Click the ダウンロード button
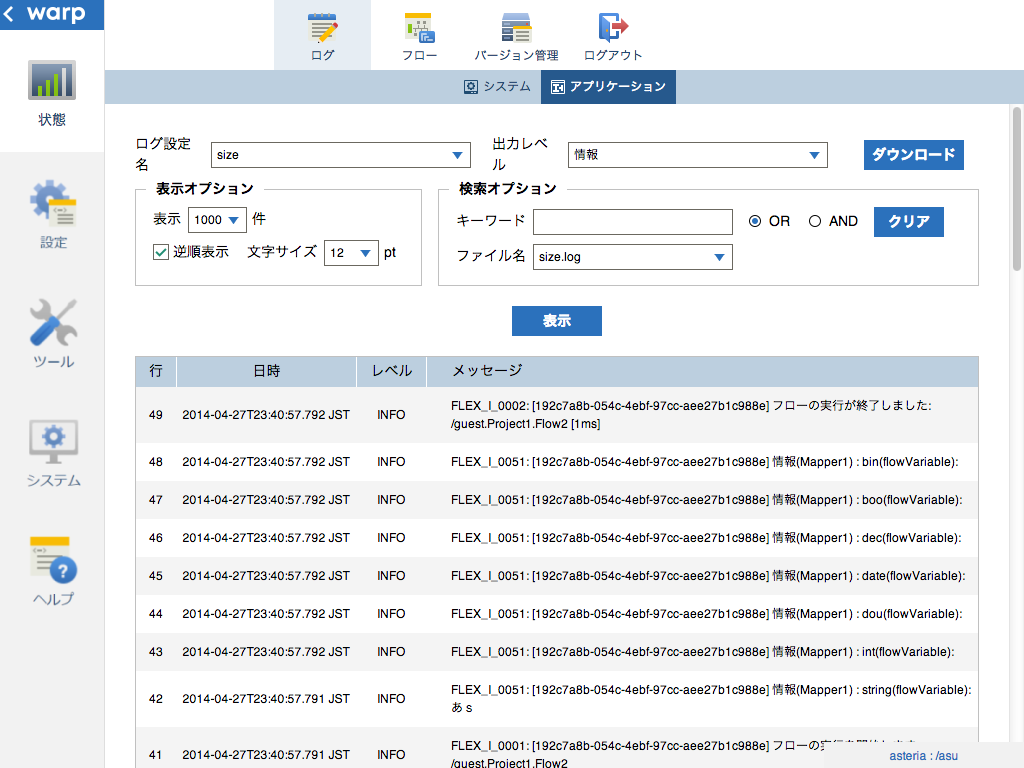The width and height of the screenshot is (1024, 768). tap(914, 155)
